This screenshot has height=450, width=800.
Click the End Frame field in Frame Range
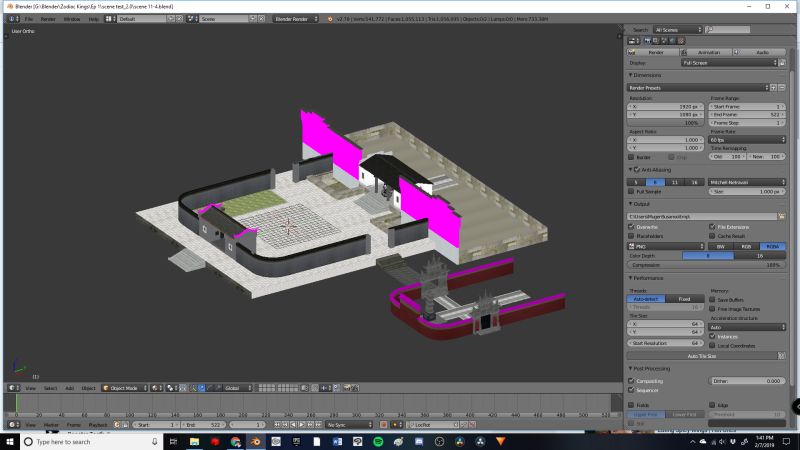tap(747, 115)
